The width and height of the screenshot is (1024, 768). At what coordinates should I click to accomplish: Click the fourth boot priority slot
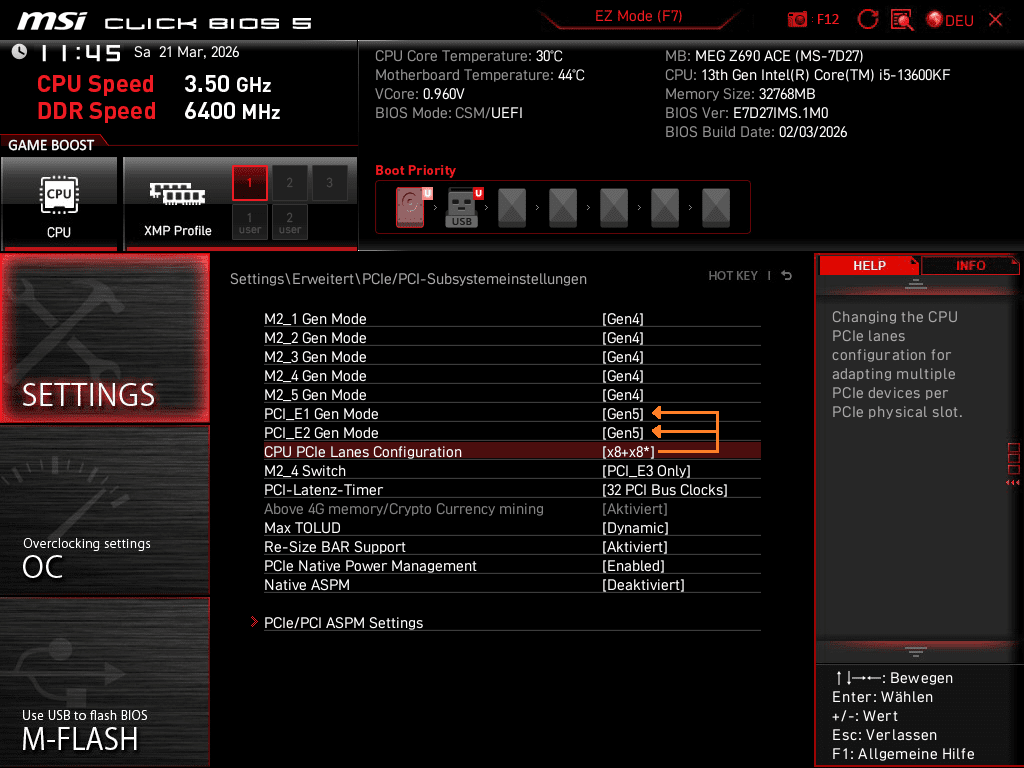pyautogui.click(x=563, y=207)
